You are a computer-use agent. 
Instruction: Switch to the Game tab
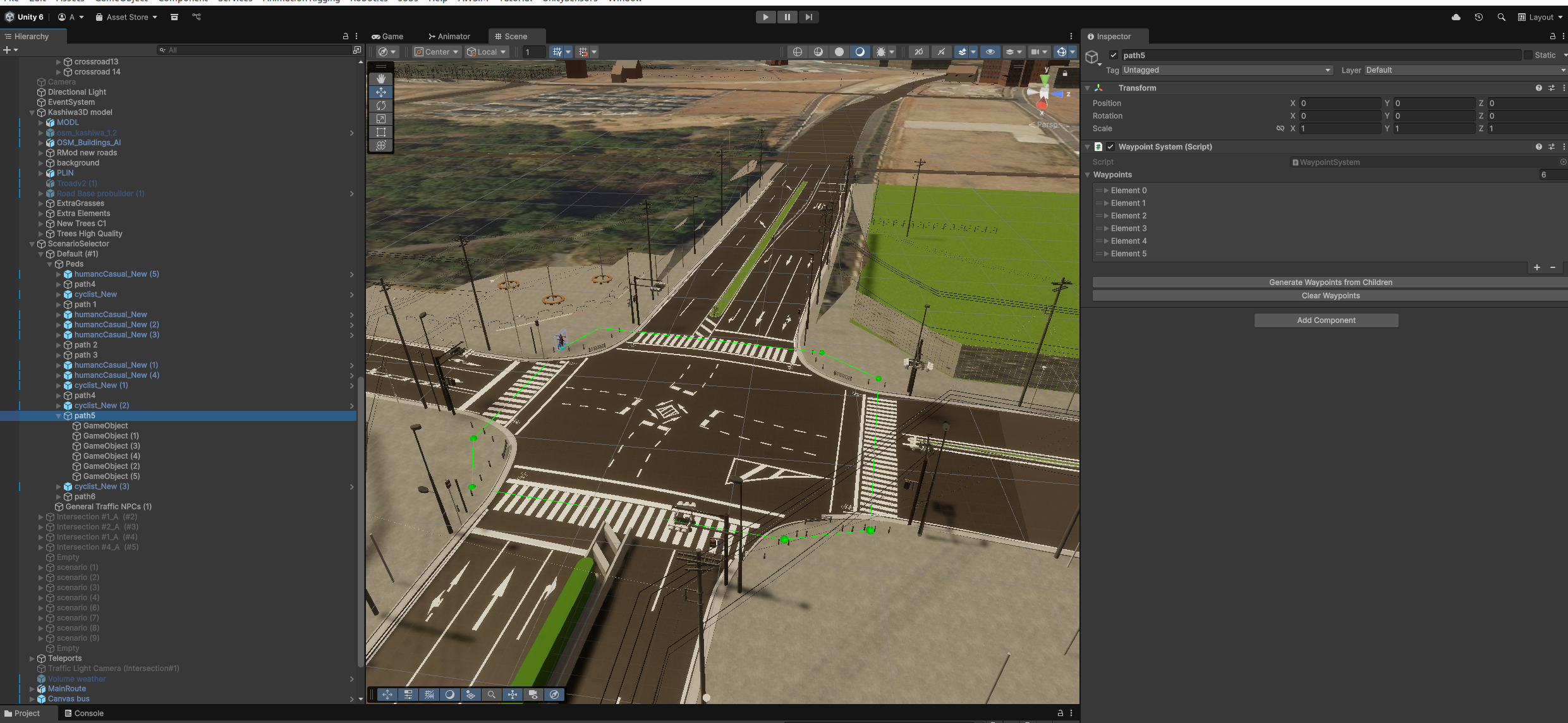coord(387,36)
